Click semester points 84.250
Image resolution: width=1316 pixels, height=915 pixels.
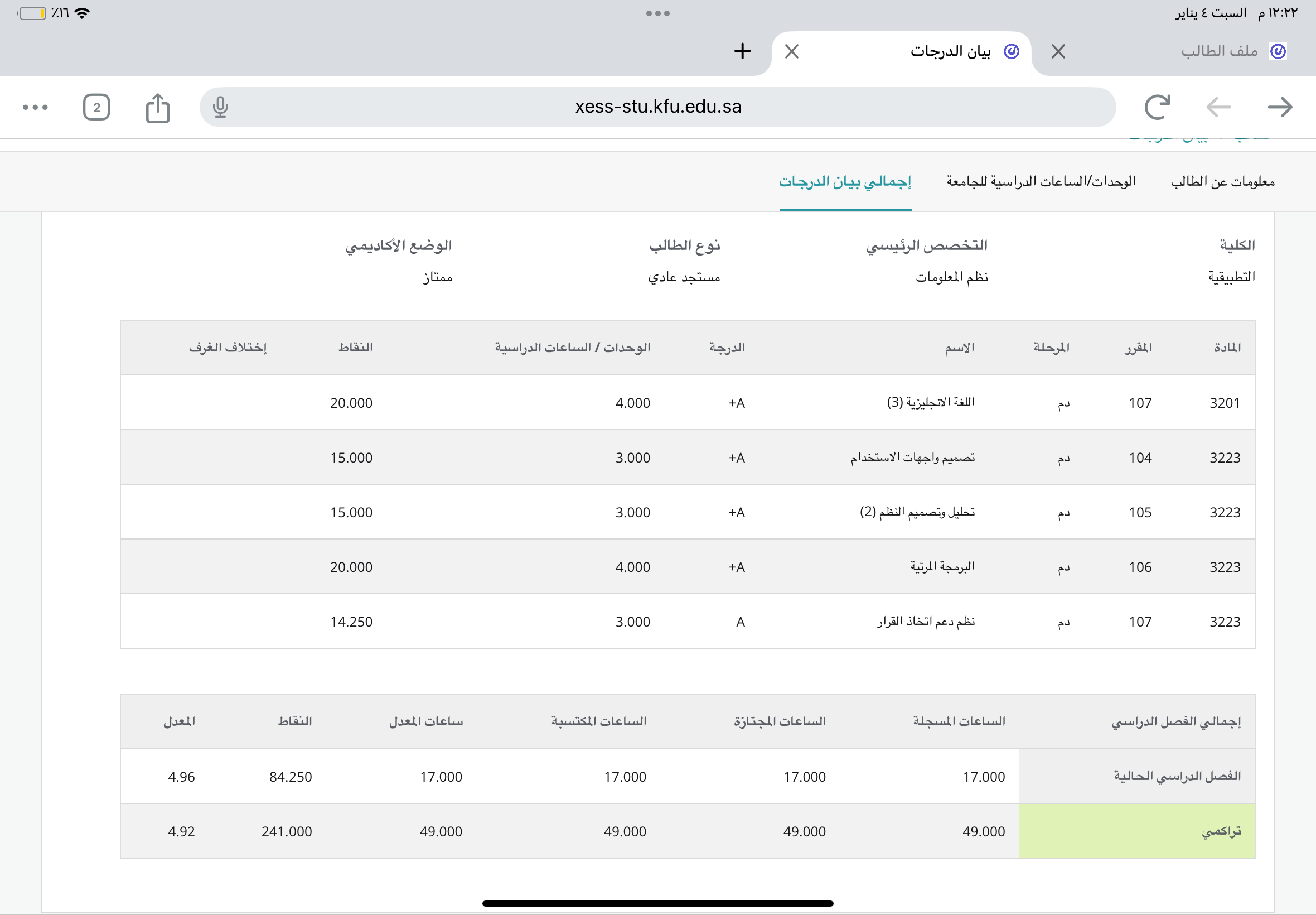[x=291, y=777]
